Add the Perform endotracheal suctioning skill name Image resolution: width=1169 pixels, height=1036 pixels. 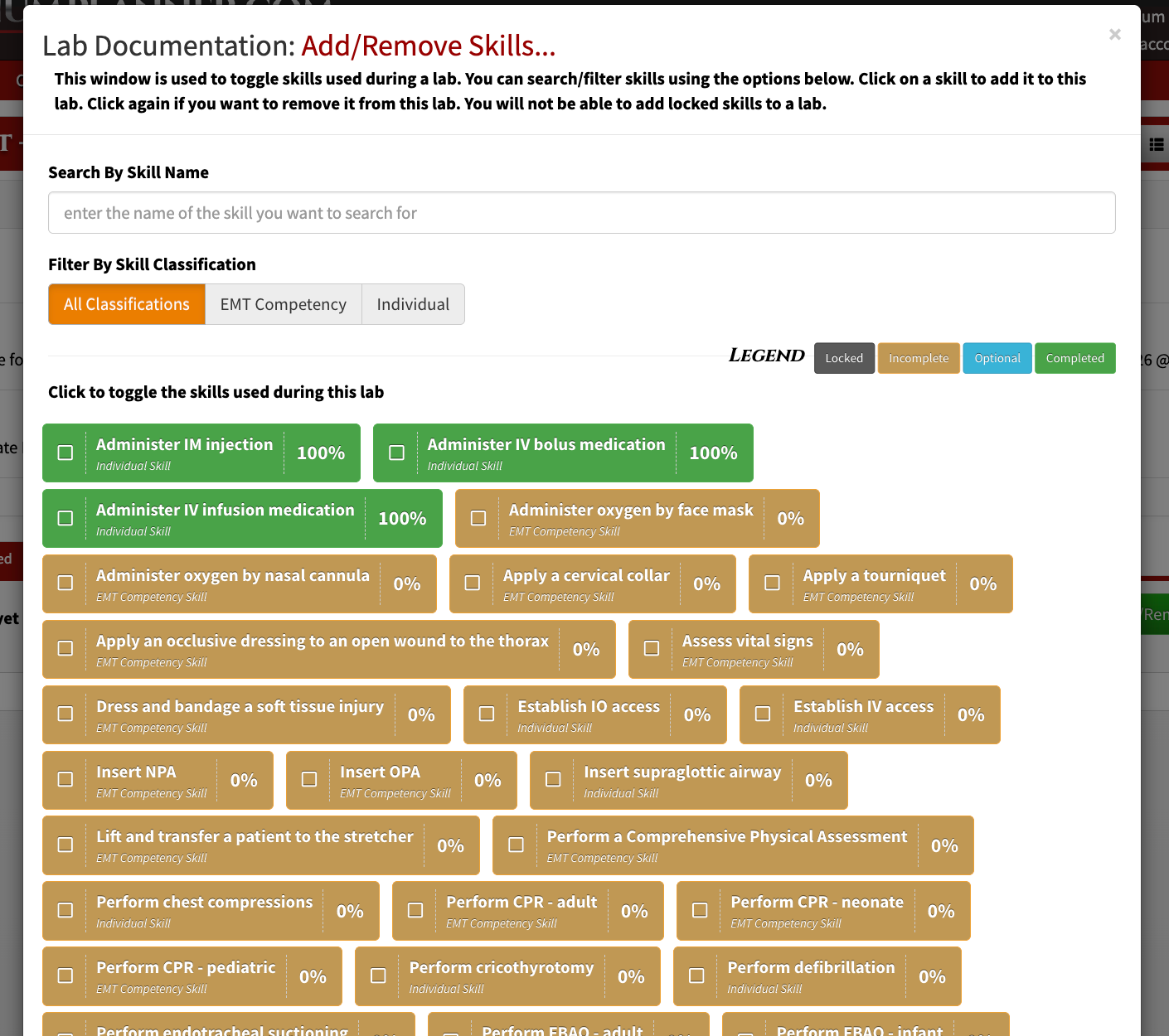[222, 1030]
